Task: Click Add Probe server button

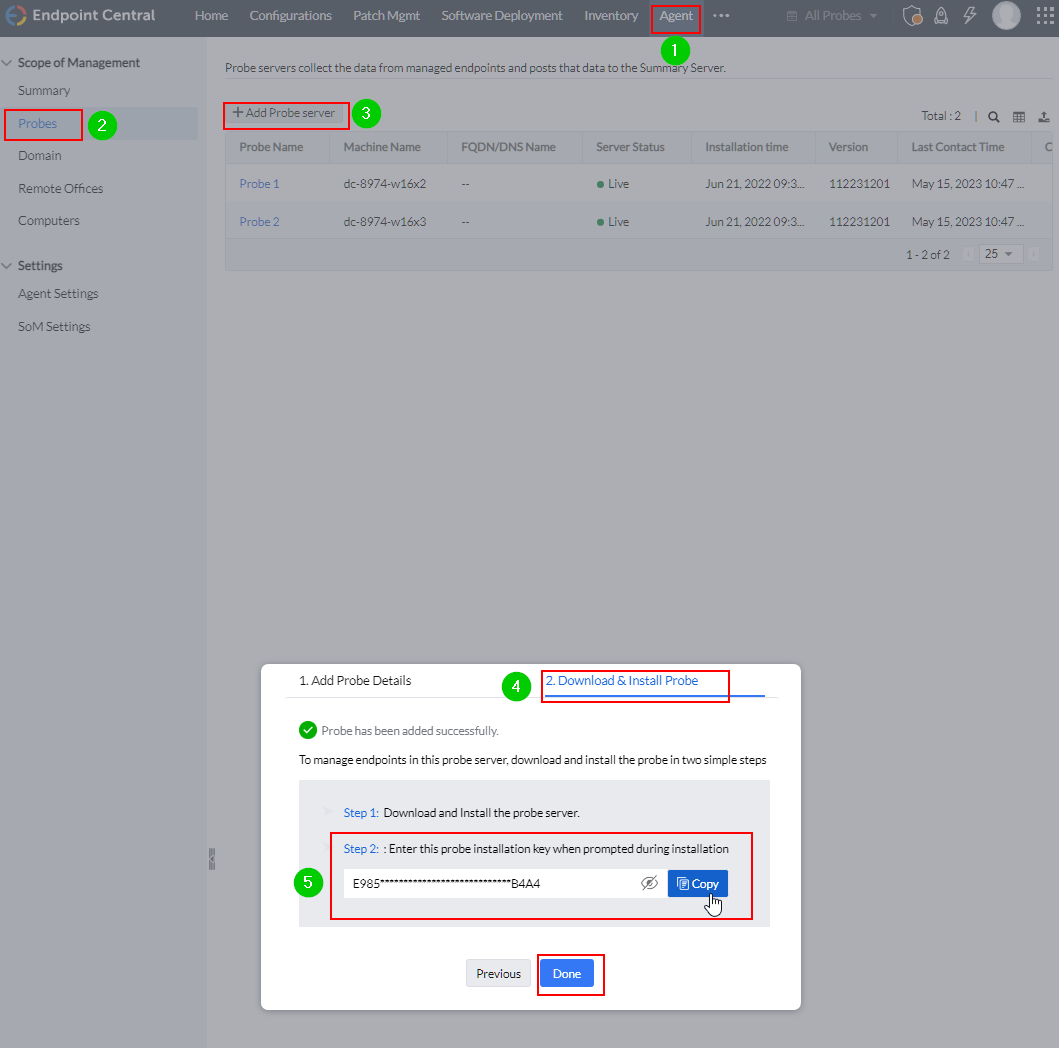Action: [284, 113]
